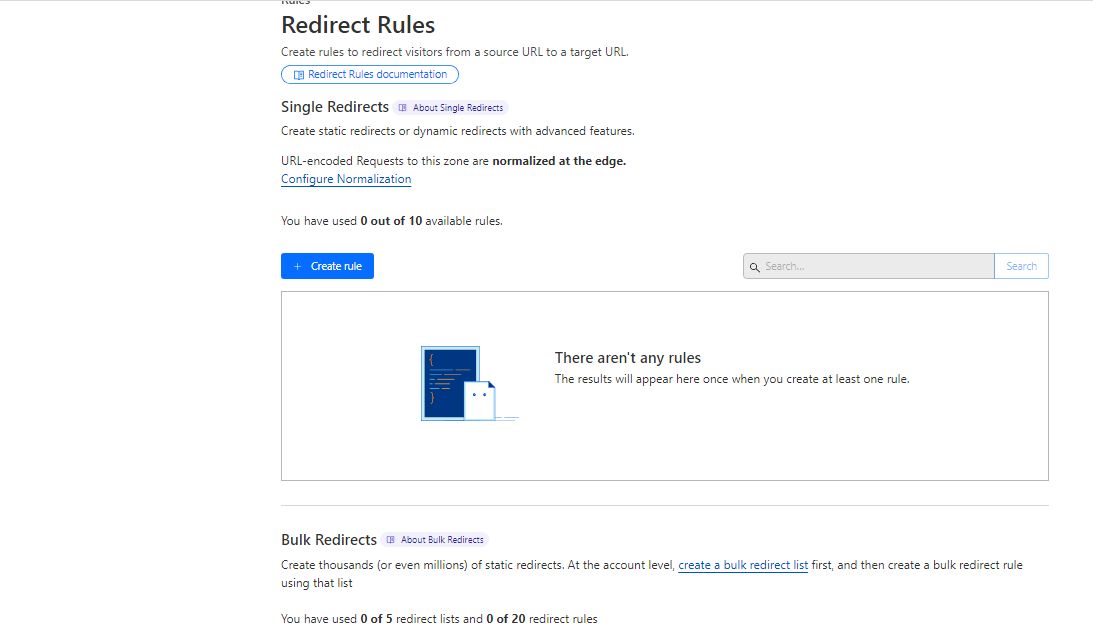1093x641 pixels.
Task: Open Configure Normalization link
Action: (346, 179)
